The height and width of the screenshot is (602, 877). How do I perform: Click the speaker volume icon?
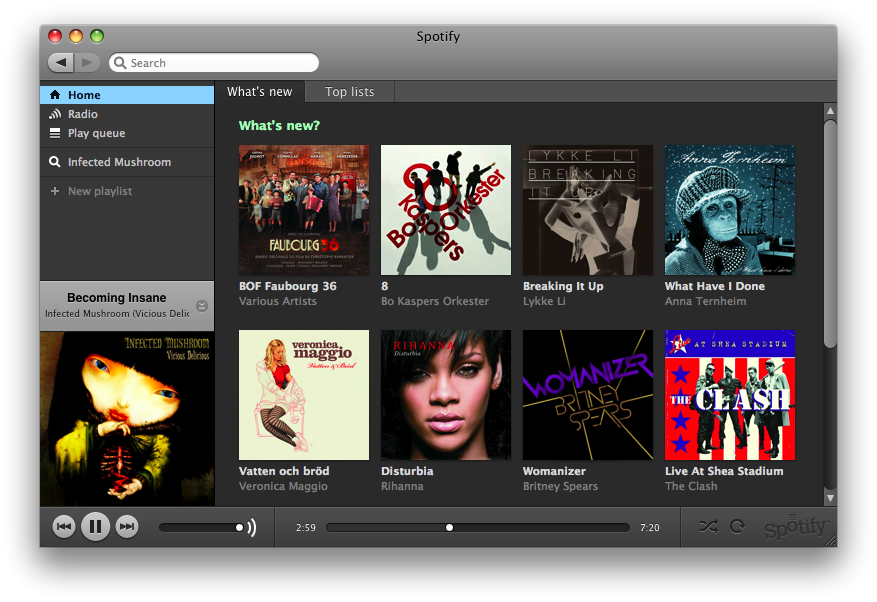click(252, 527)
